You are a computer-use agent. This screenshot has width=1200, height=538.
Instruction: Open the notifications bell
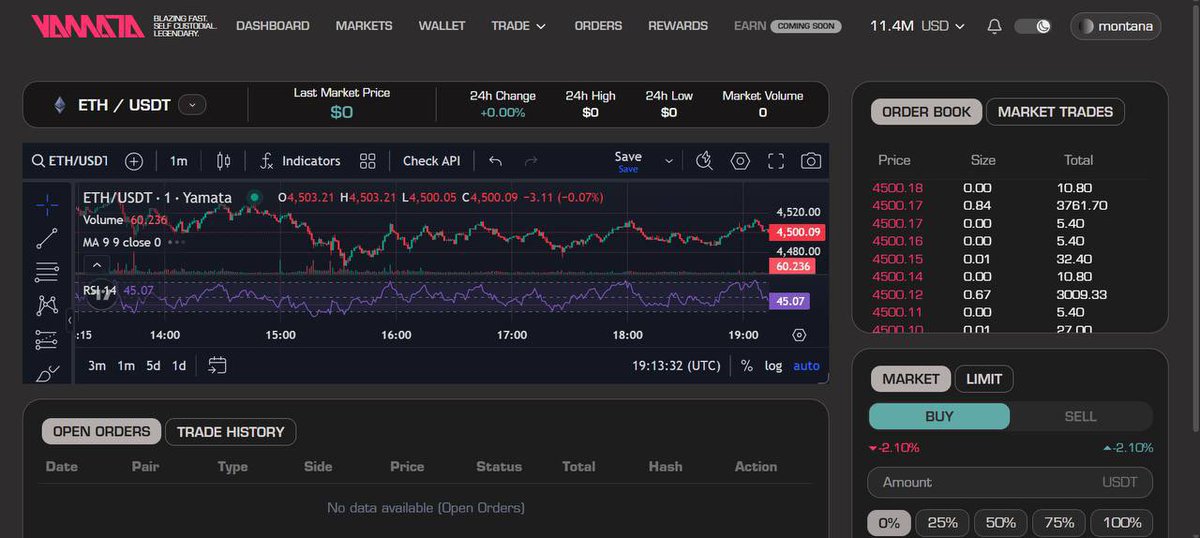[994, 26]
